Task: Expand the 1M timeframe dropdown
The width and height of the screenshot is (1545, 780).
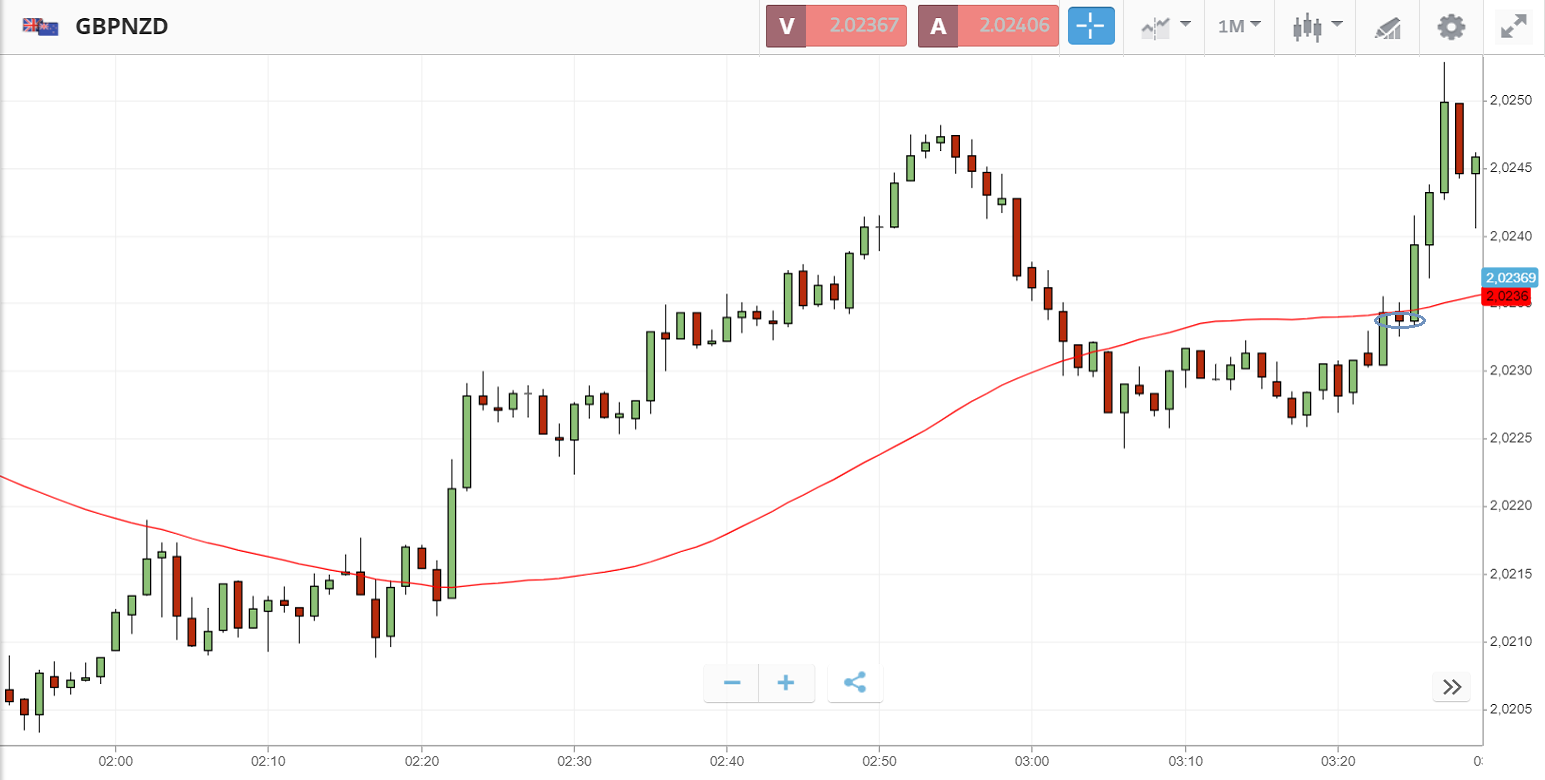Action: 1239,26
